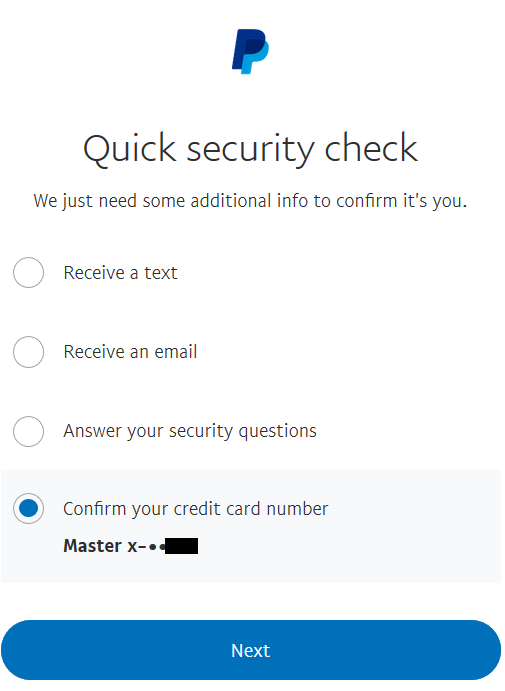Image resolution: width=505 pixels, height=691 pixels.
Task: Click the PayPal logo icon
Action: (x=251, y=52)
